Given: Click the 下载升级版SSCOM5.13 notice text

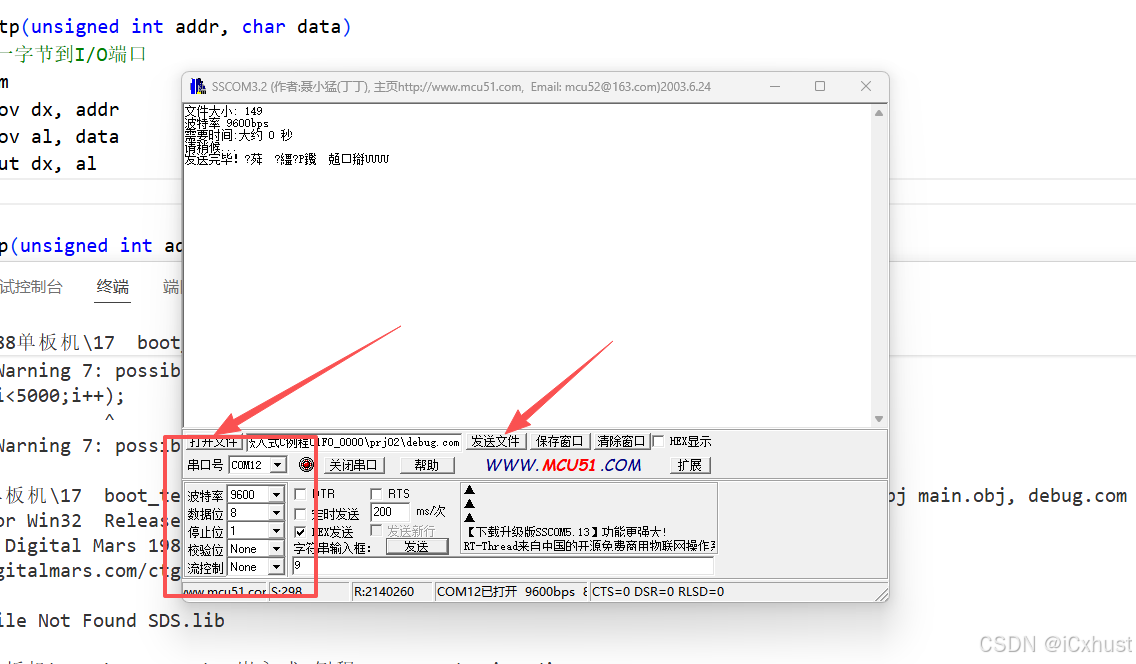Looking at the screenshot, I should pyautogui.click(x=565, y=532).
